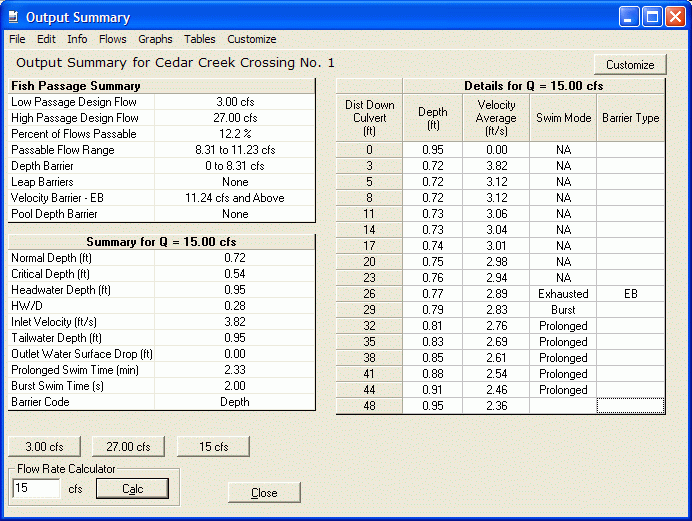Open the Tables menu
Screen dimensions: 692x521
[x=199, y=39]
